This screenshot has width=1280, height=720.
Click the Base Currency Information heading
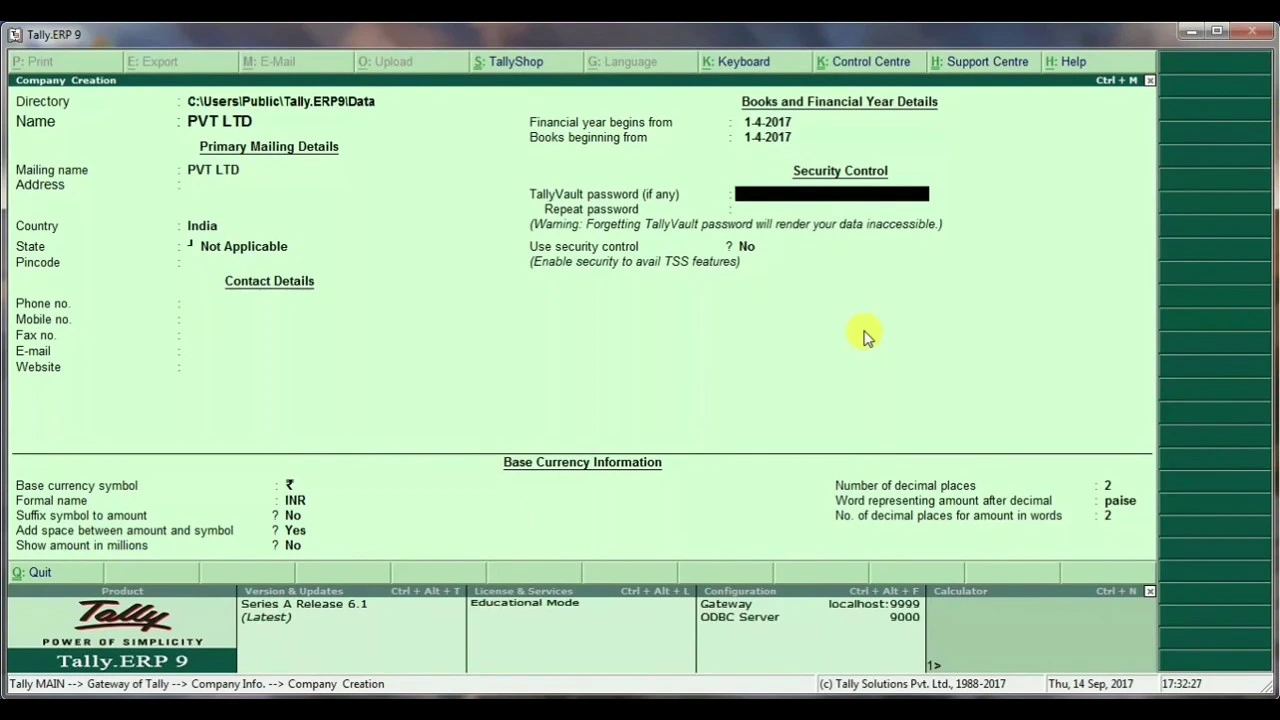pos(582,462)
